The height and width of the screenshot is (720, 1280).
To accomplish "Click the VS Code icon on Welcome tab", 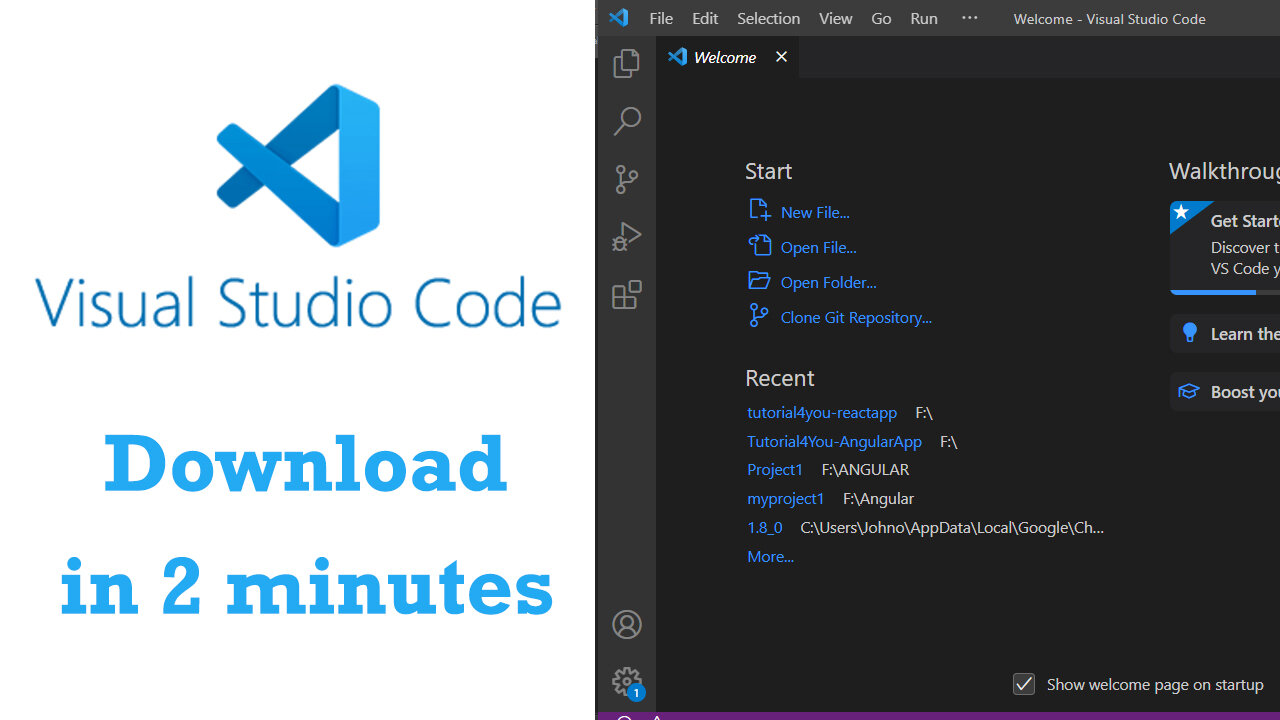I will tap(678, 57).
